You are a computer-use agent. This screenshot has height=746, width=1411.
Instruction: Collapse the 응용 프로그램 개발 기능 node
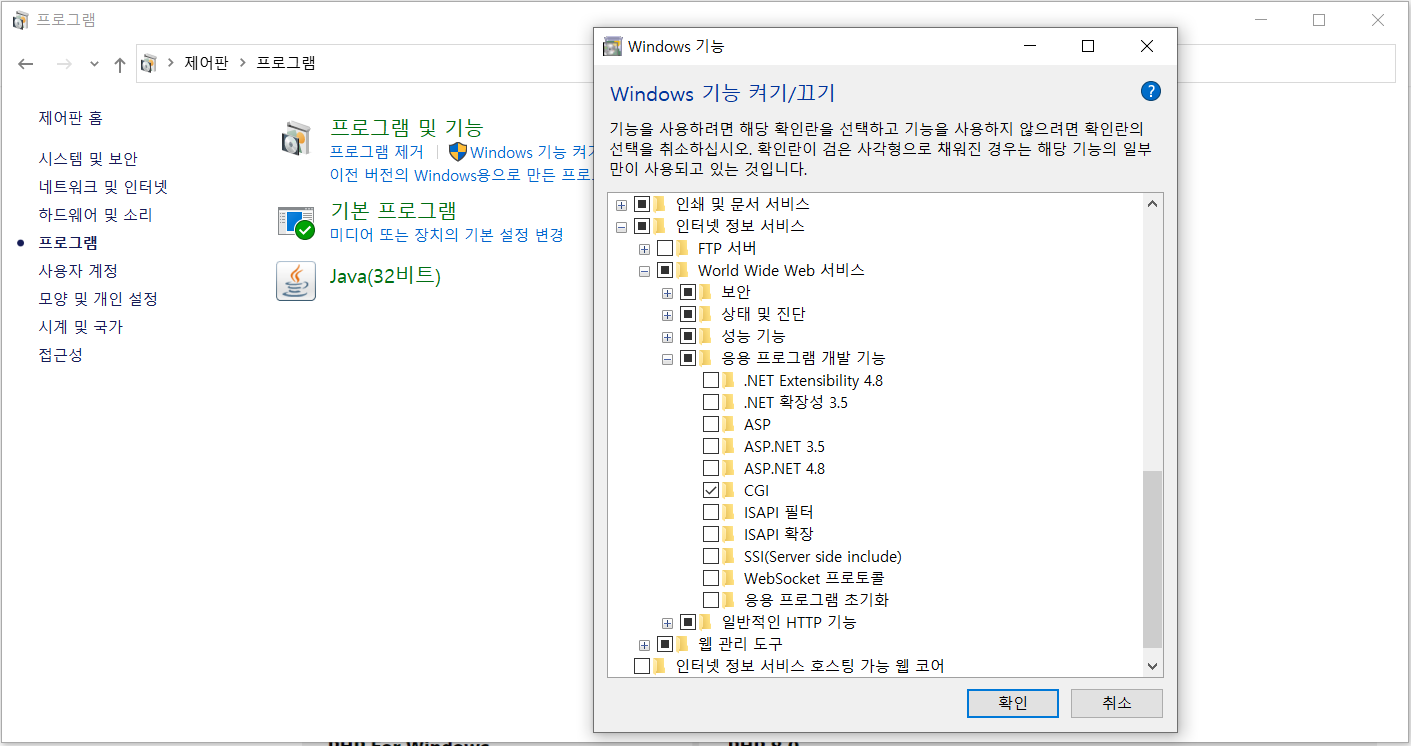pos(667,358)
